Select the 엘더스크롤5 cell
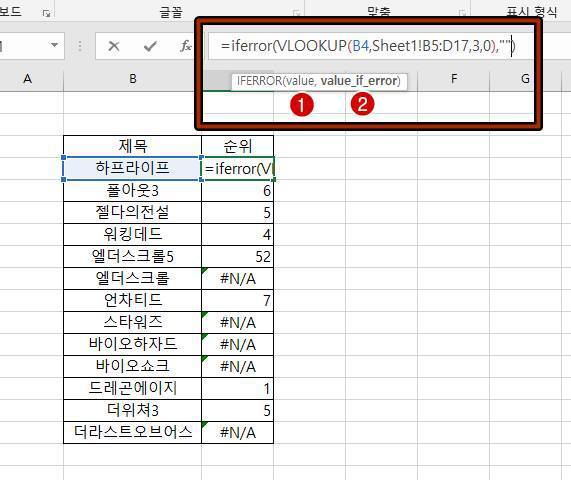 point(133,256)
